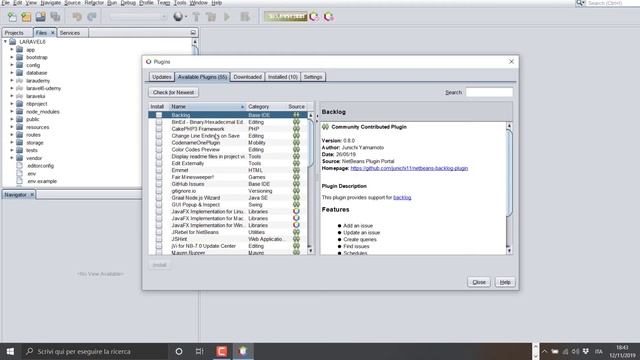
Task: Switch to the Services panel tab
Action: point(70,33)
